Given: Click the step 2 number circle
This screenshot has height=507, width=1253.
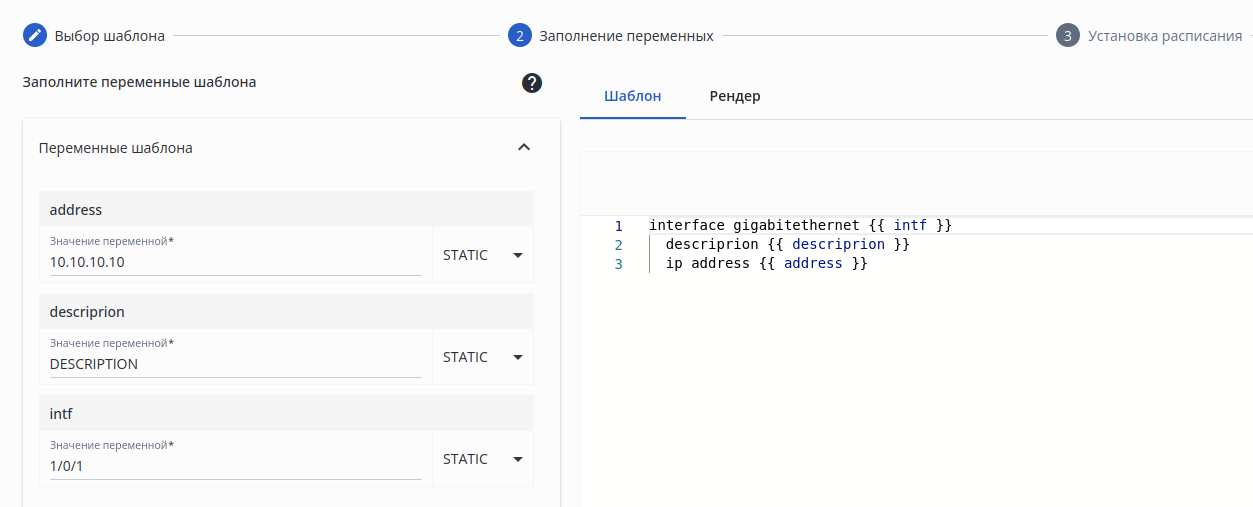Looking at the screenshot, I should point(519,36).
